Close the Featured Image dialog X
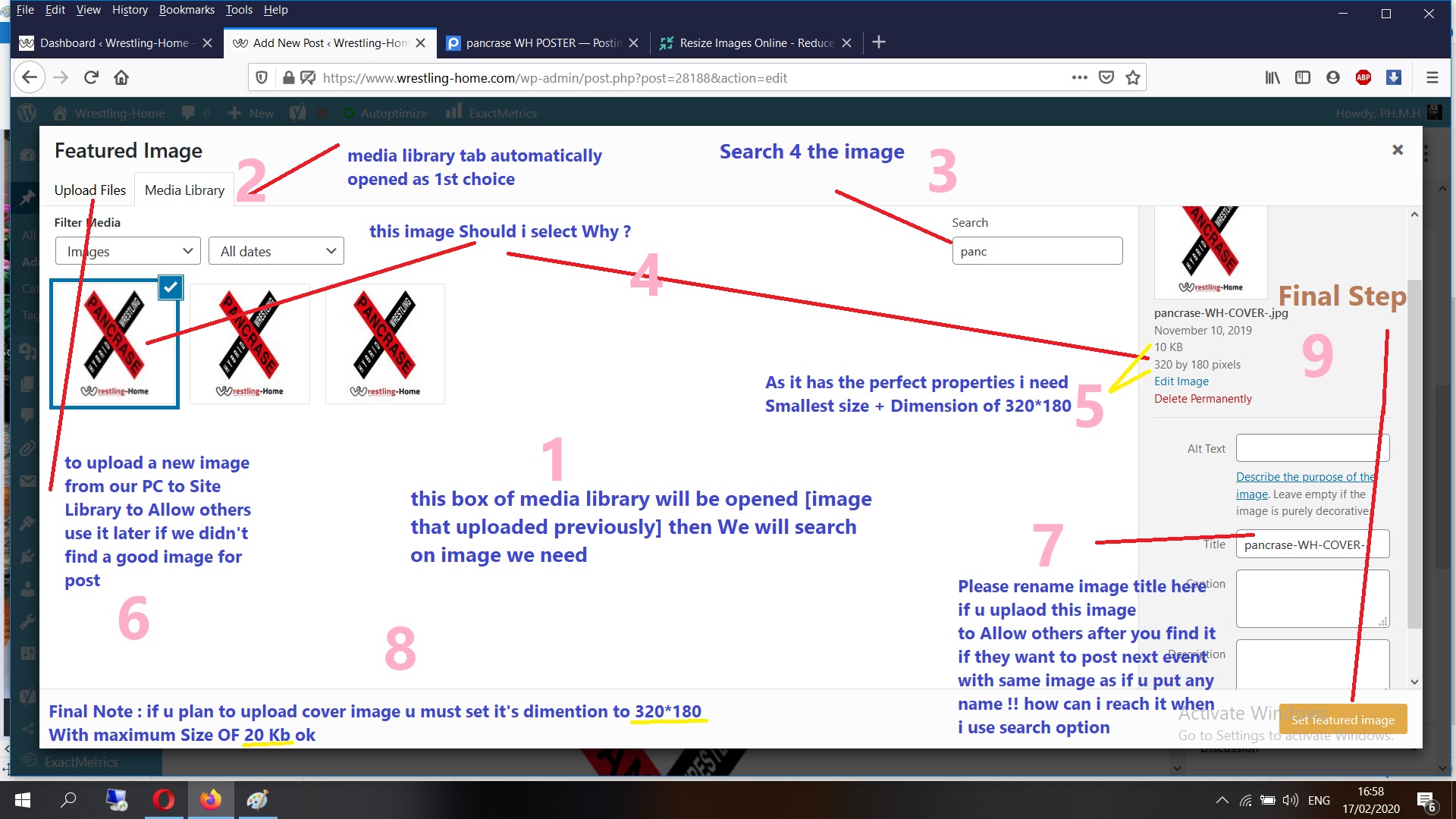1456x819 pixels. tap(1398, 150)
